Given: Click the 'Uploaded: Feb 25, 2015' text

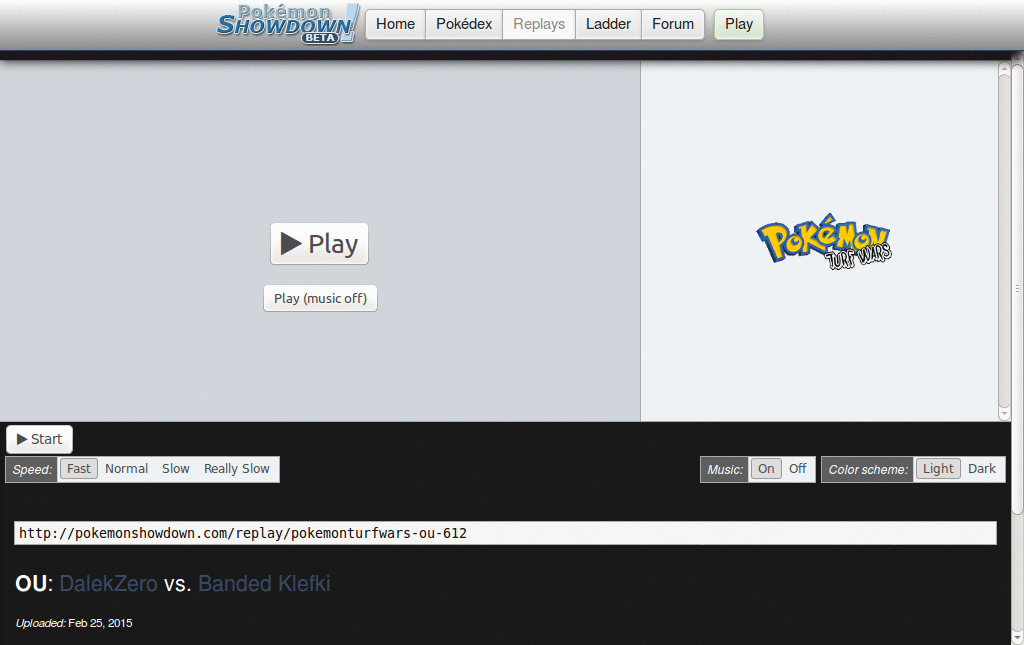Looking at the screenshot, I should (74, 623).
